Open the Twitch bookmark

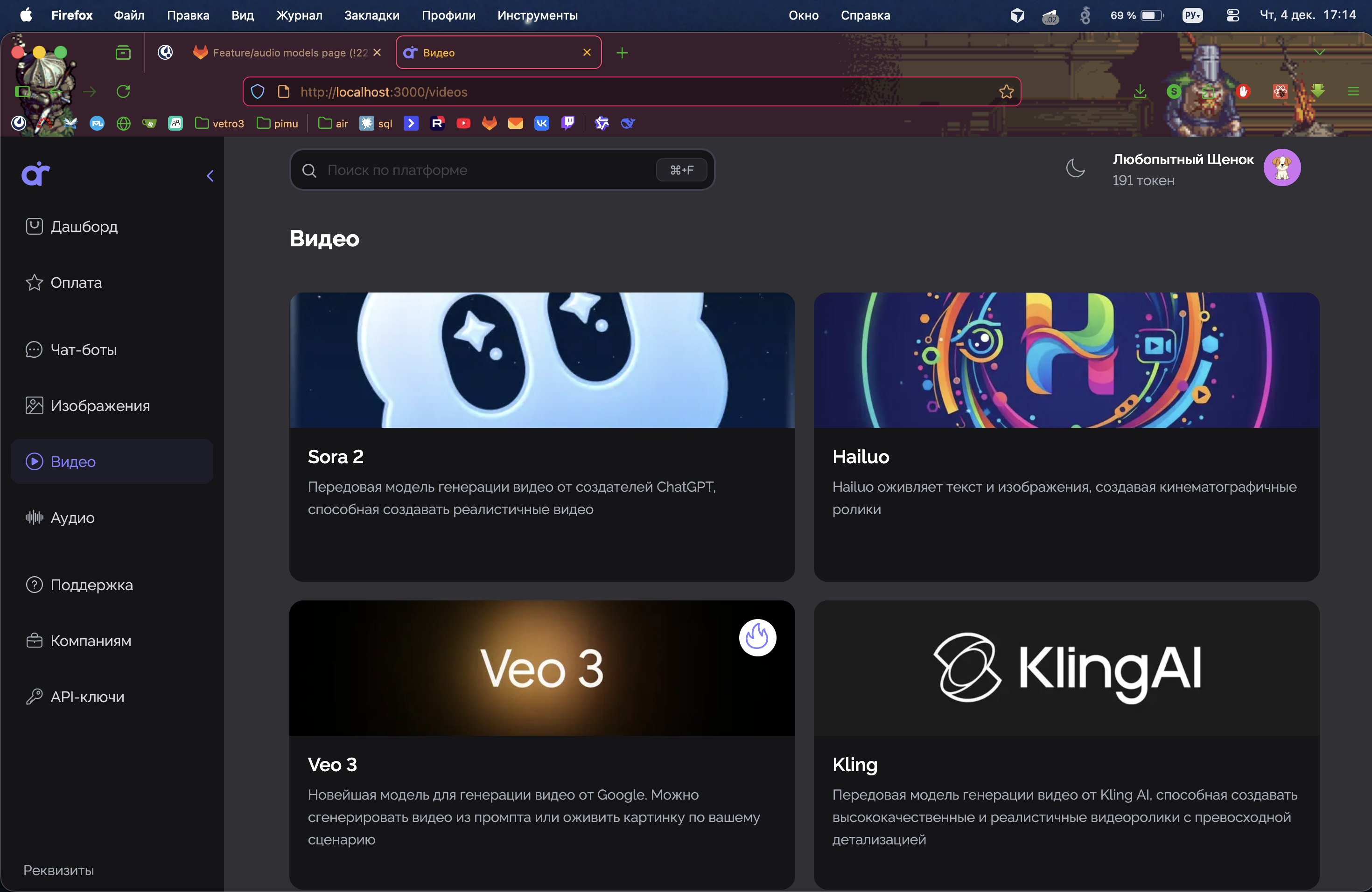point(568,123)
